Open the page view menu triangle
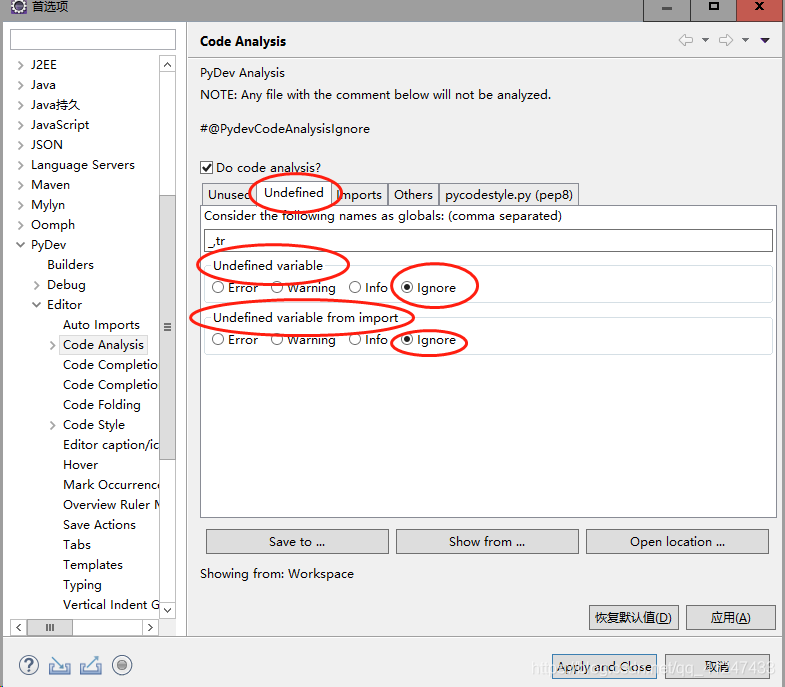Viewport: 785px width, 687px height. [765, 40]
